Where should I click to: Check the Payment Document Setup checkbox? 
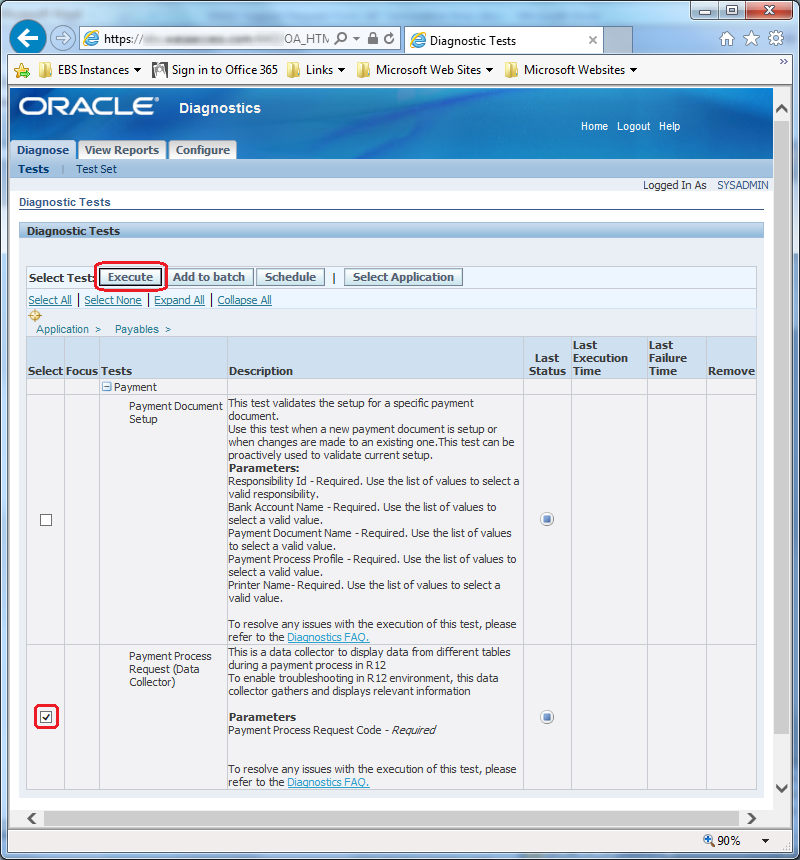[x=46, y=520]
